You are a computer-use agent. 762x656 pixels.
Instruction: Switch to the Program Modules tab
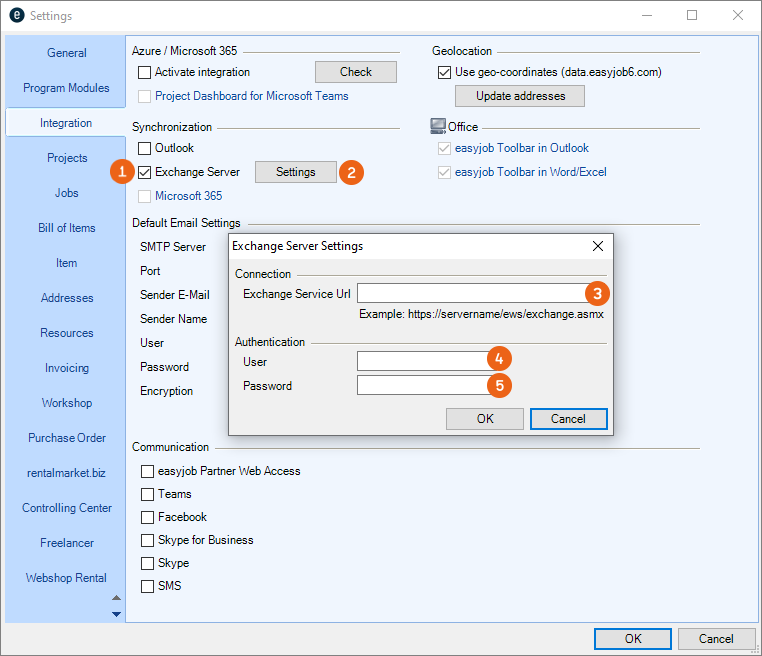[67, 88]
